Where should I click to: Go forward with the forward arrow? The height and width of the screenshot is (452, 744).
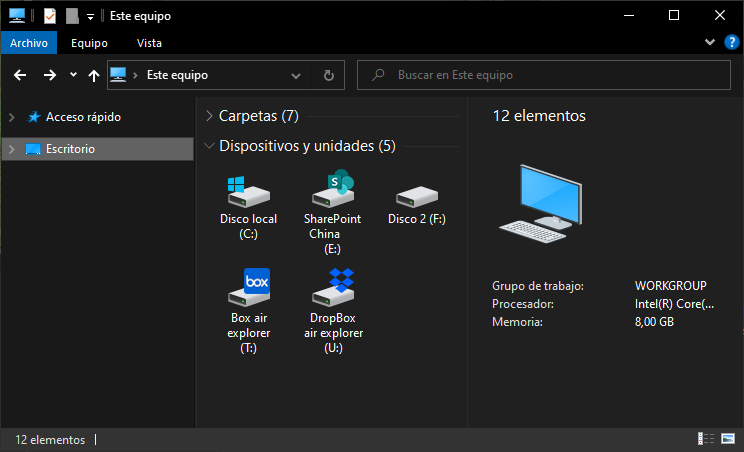[x=50, y=75]
